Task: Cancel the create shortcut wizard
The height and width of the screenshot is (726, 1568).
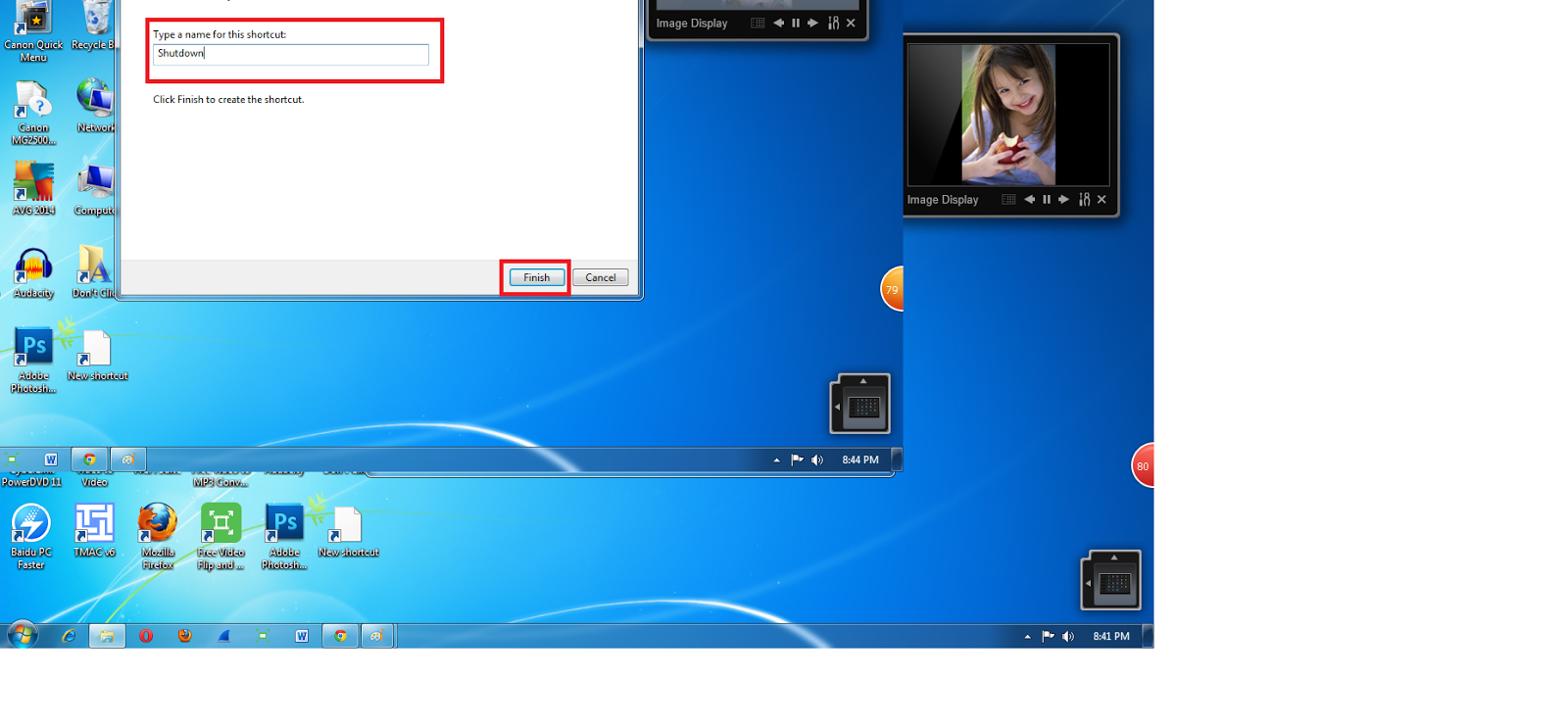Action: coord(600,277)
